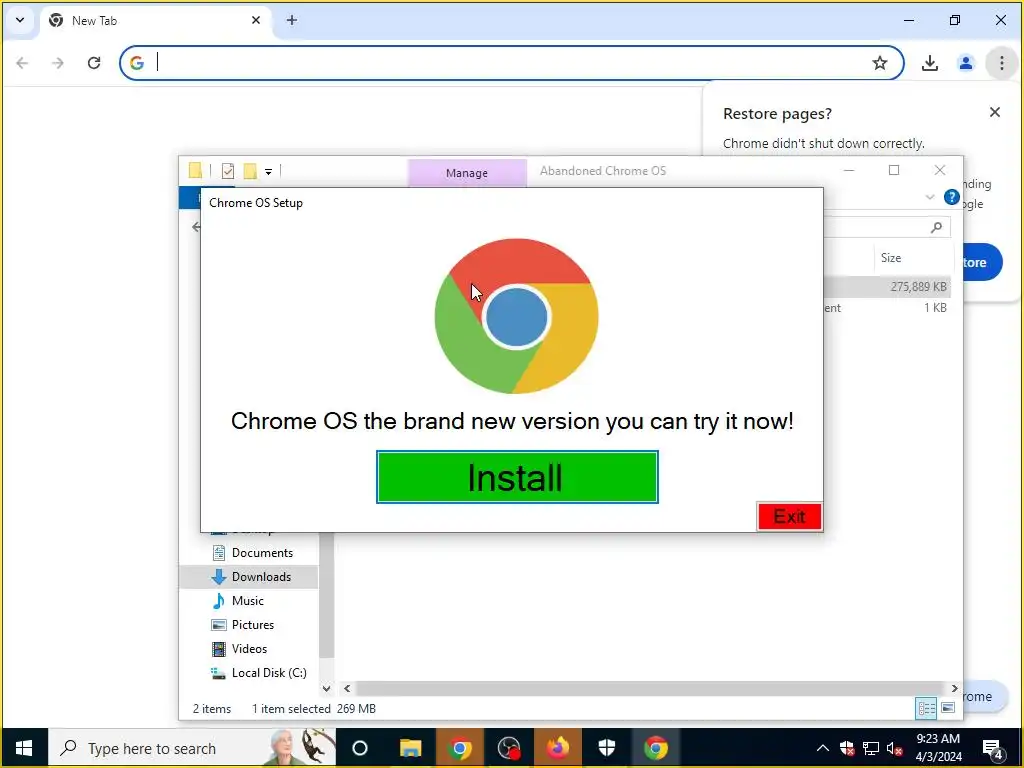Open the OBS Studio taskbar icon
This screenshot has width=1024, height=768.
509,748
